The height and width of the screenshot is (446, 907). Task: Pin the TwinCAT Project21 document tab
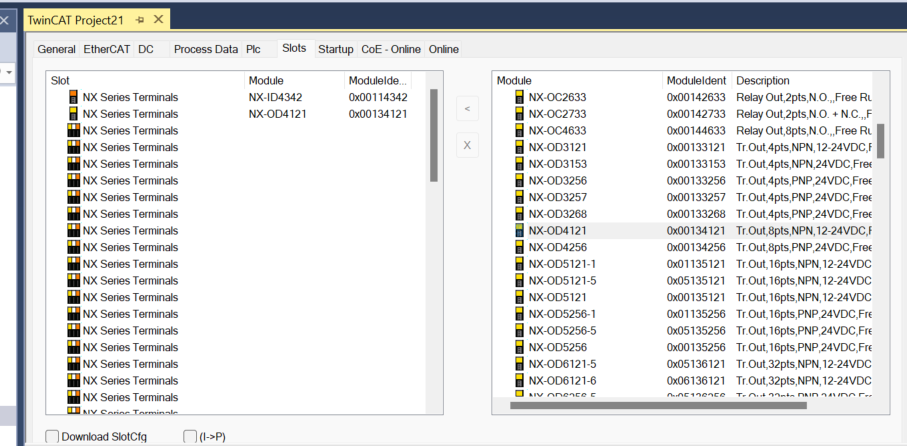[140, 20]
